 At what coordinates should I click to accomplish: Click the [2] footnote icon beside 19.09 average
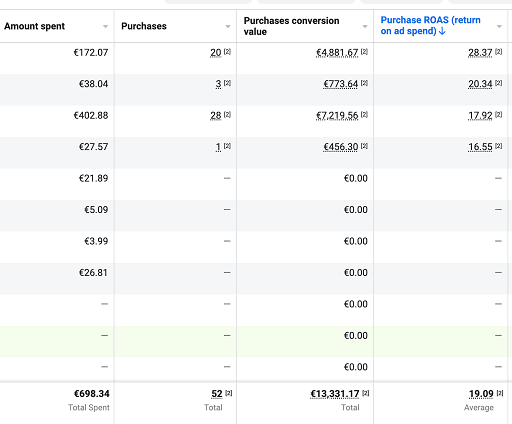click(500, 393)
